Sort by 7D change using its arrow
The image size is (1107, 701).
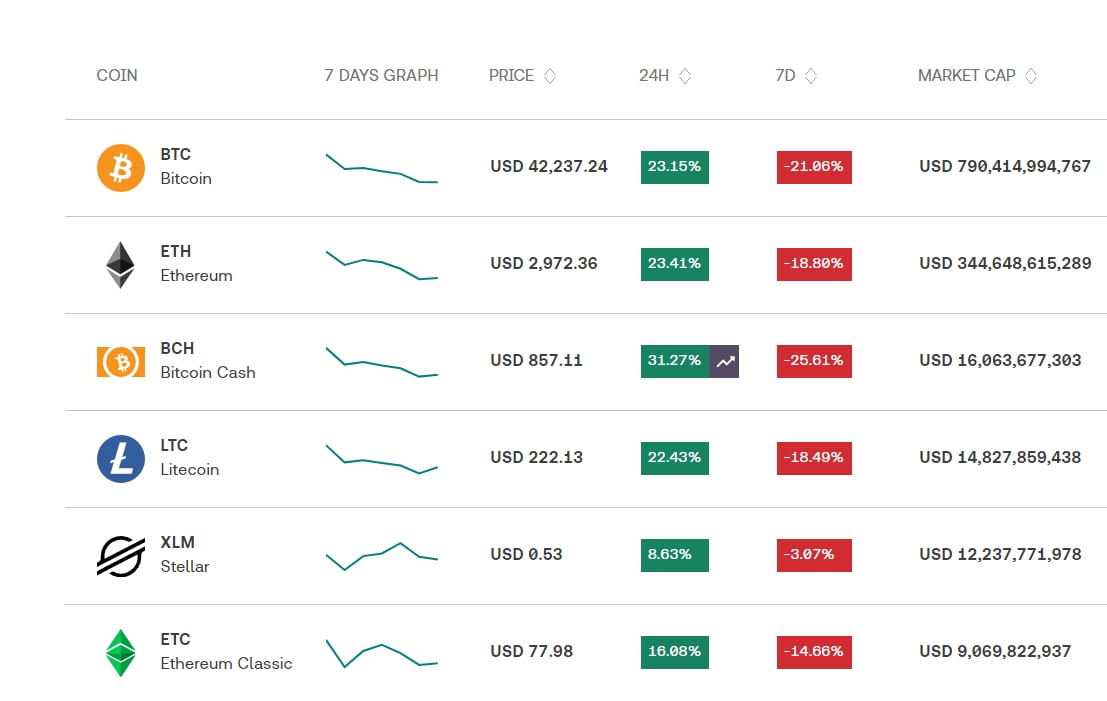coord(811,76)
